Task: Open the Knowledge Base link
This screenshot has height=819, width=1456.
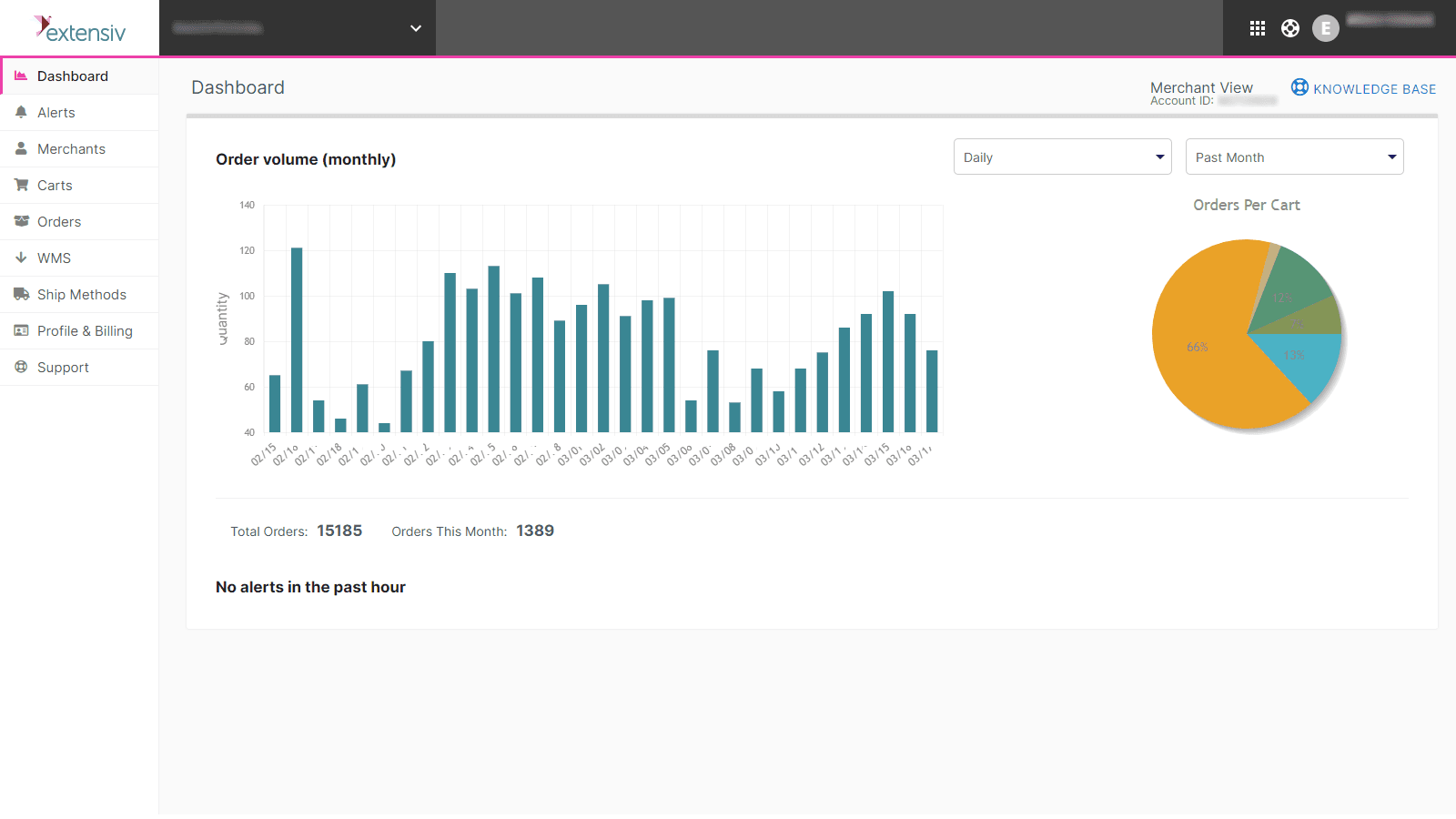Action: click(x=1363, y=88)
